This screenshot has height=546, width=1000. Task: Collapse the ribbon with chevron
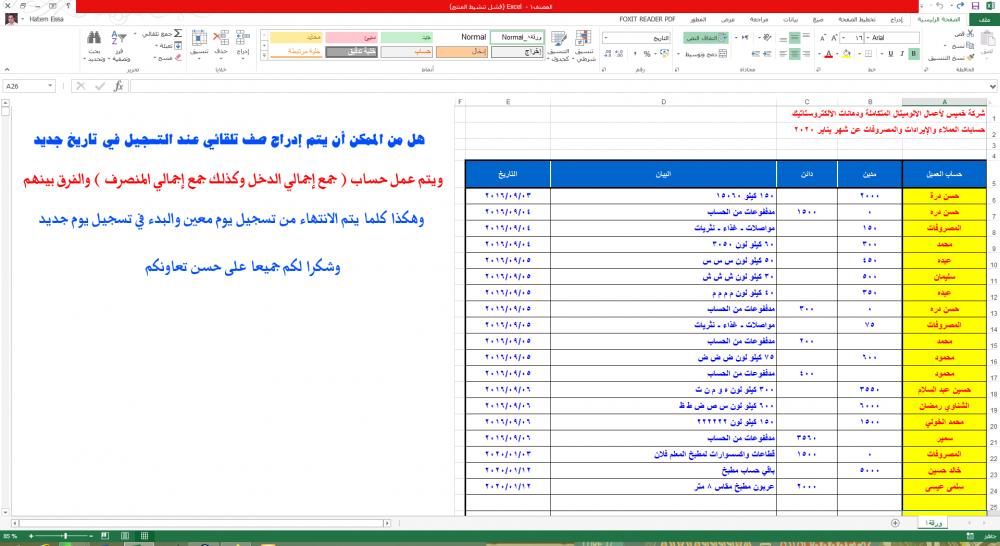point(6,69)
